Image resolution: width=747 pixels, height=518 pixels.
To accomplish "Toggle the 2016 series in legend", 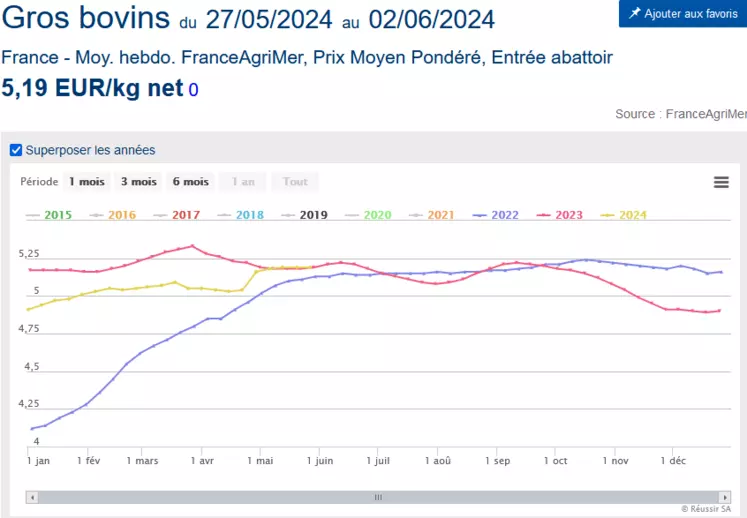I will [x=113, y=215].
